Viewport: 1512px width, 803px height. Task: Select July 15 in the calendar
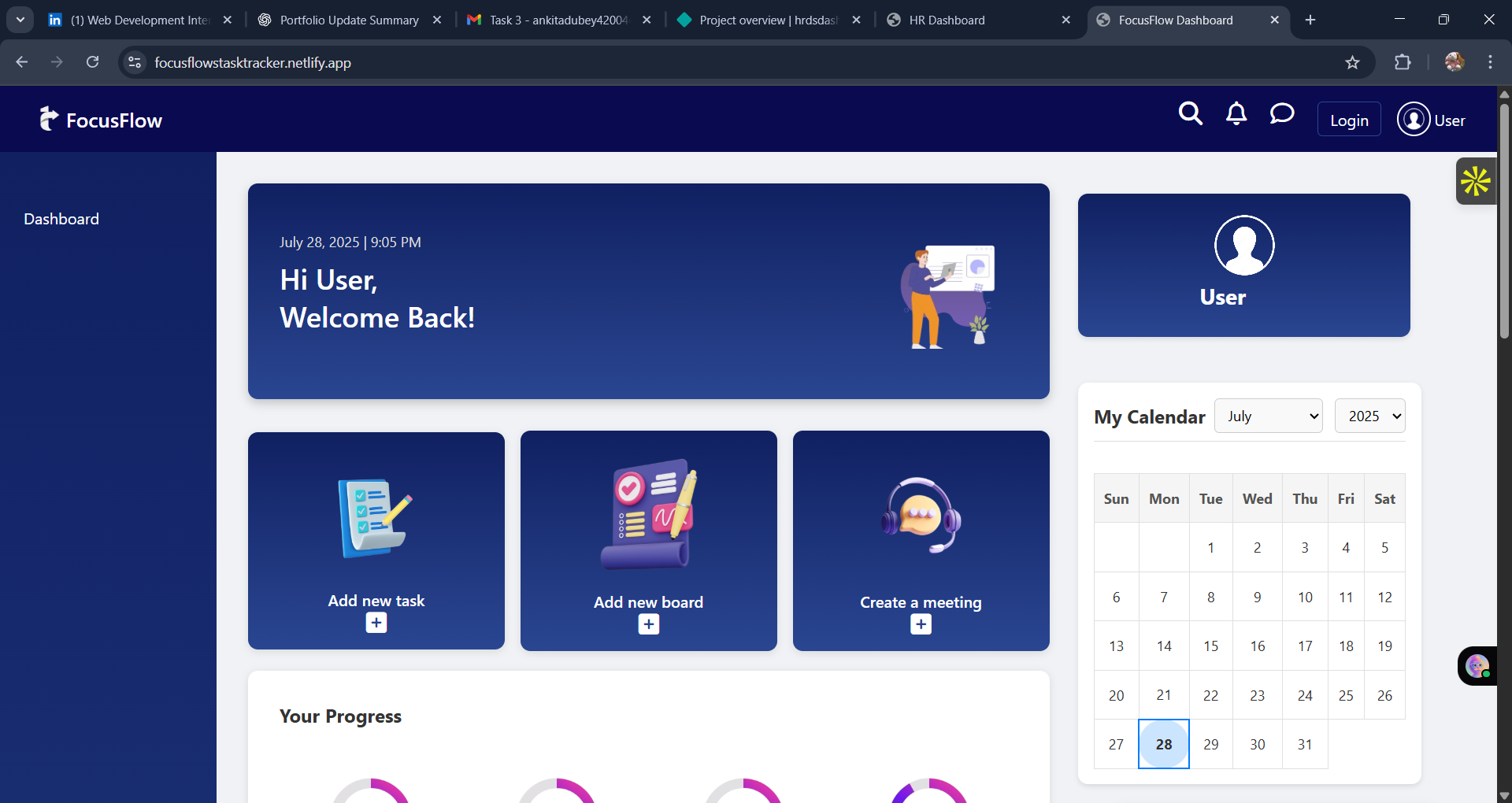pos(1211,646)
